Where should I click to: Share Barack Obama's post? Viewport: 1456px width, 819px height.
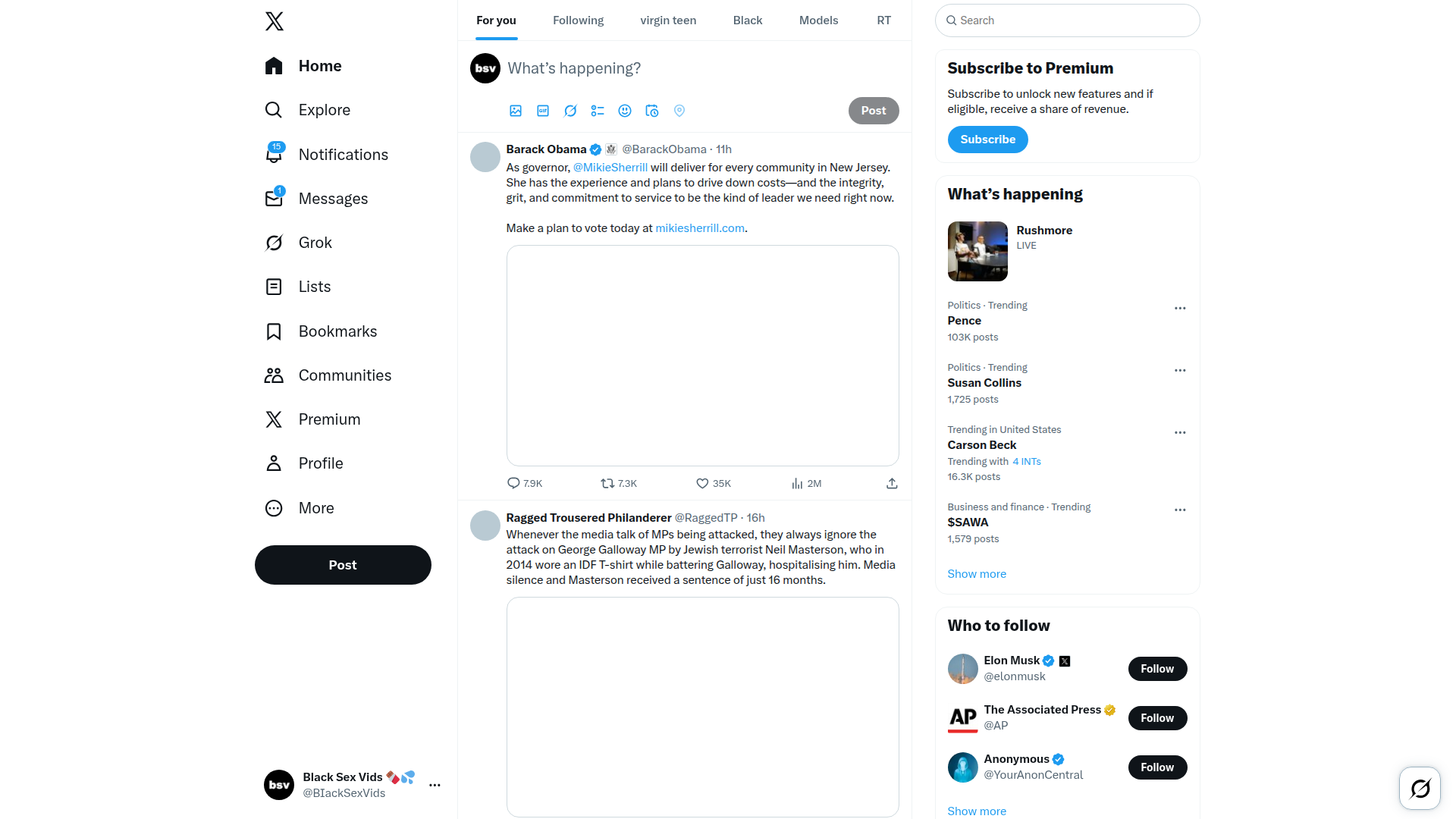[x=892, y=484]
